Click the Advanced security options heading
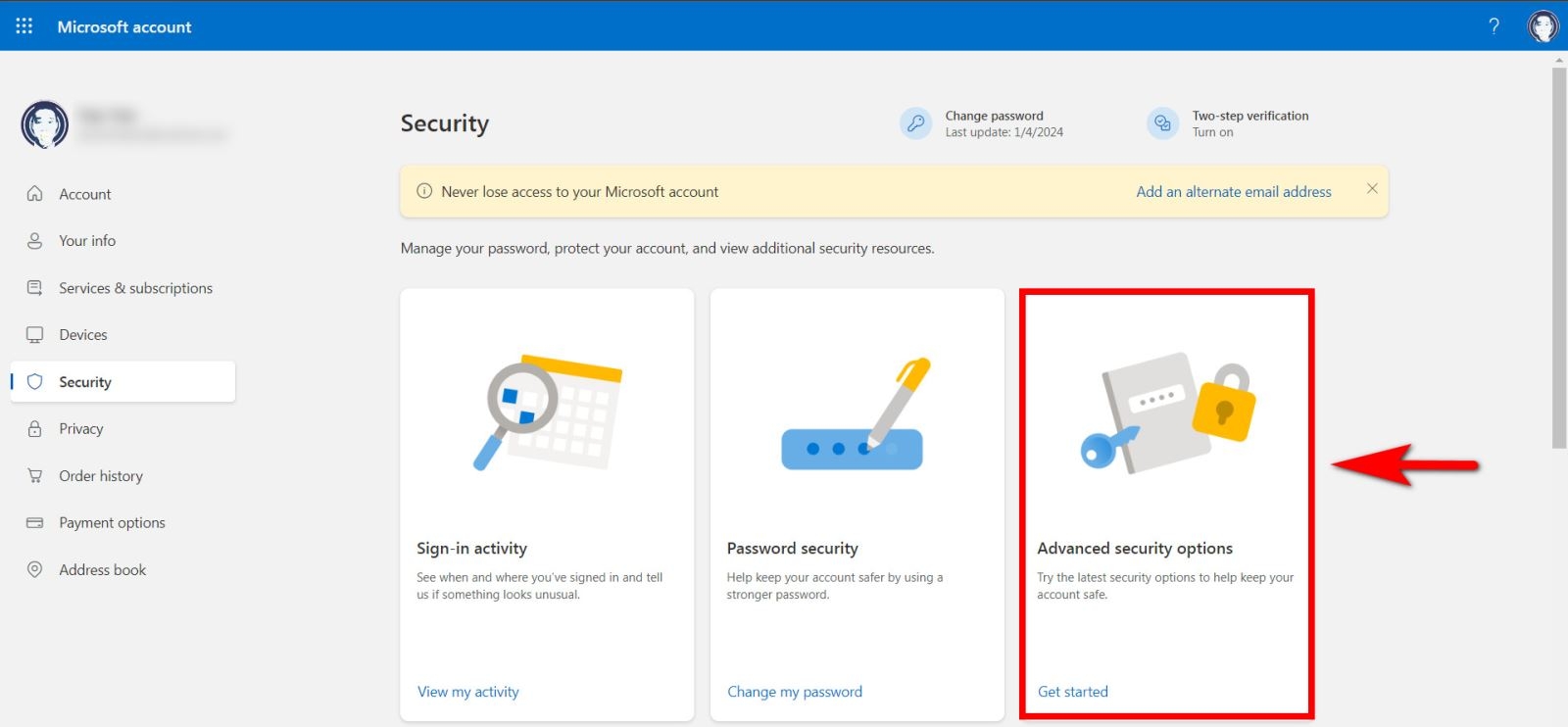Viewport: 1568px width, 727px height. point(1135,549)
